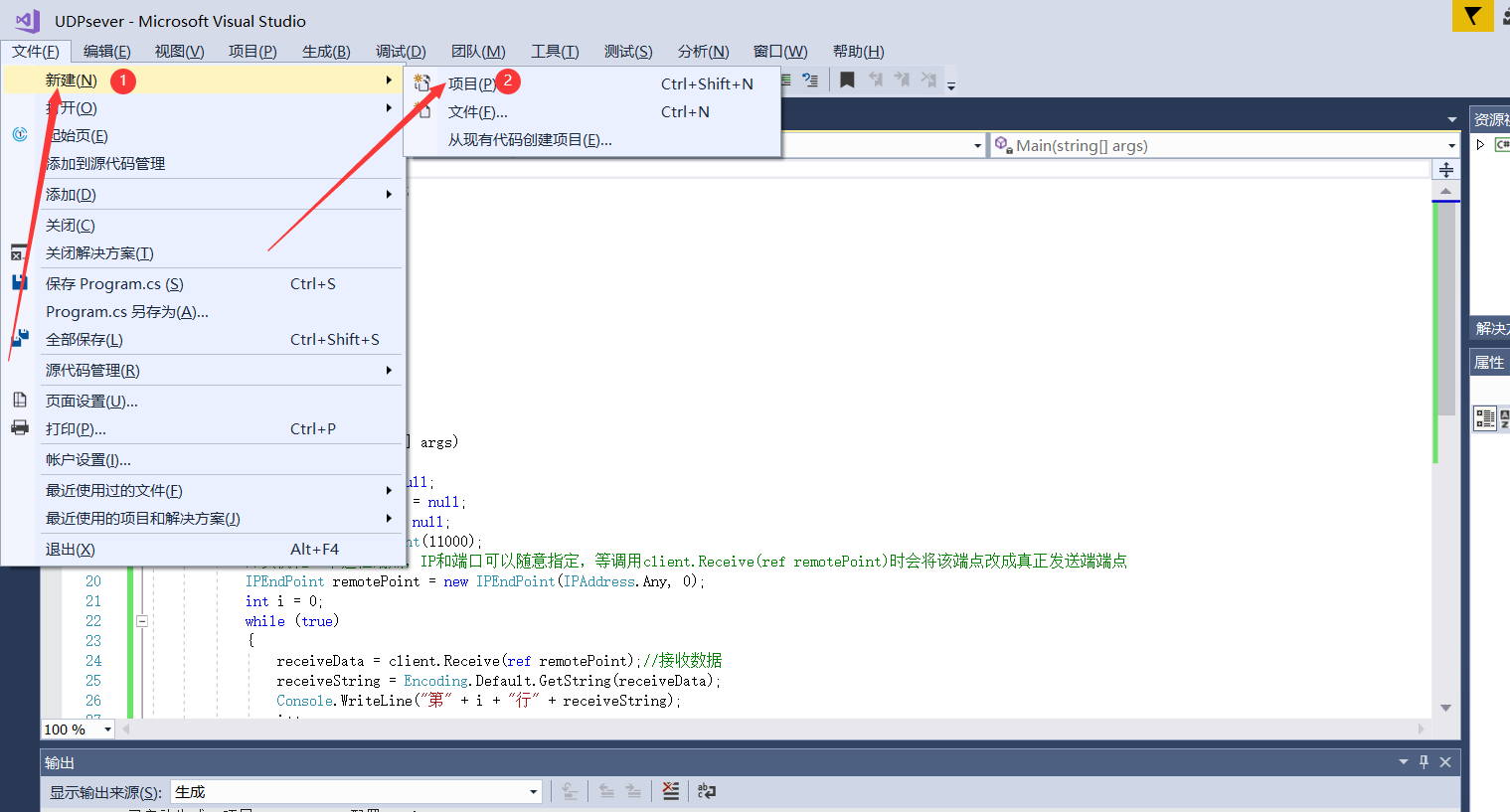This screenshot has width=1510, height=812.
Task: Toggle bookmark on the current line
Action: click(847, 80)
